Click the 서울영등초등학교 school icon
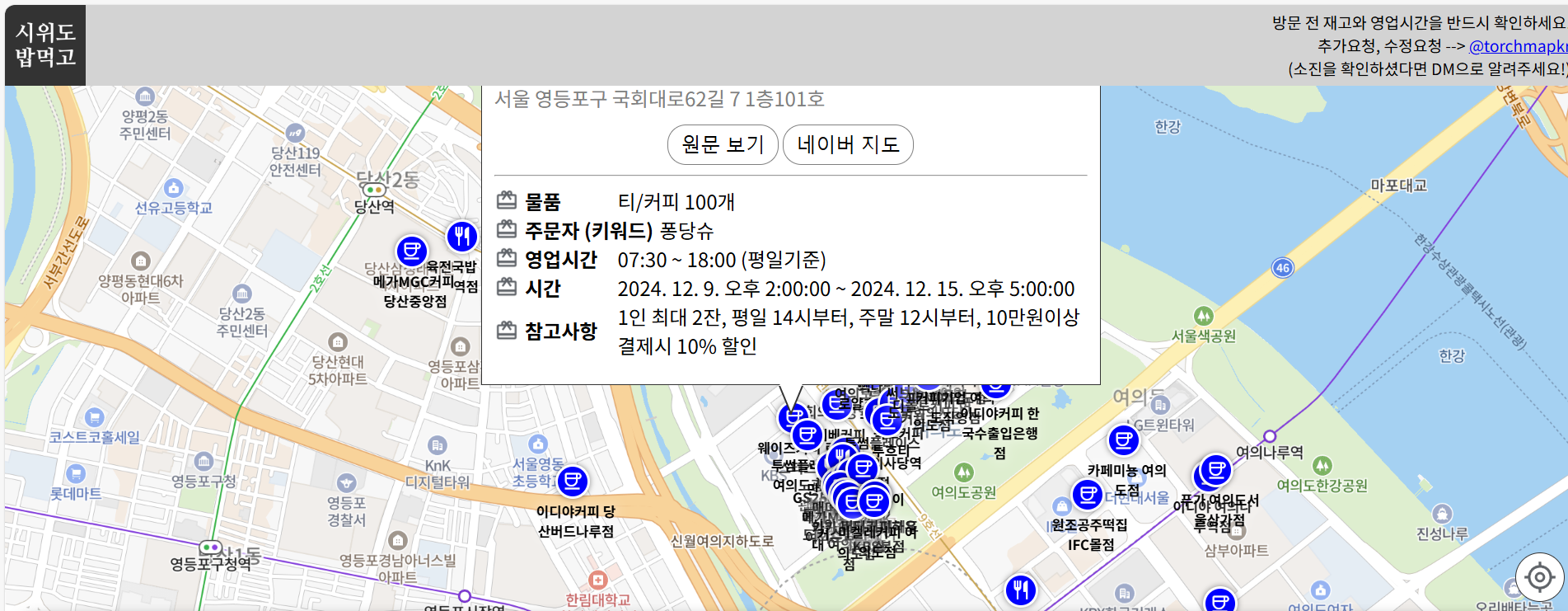 pos(538,444)
